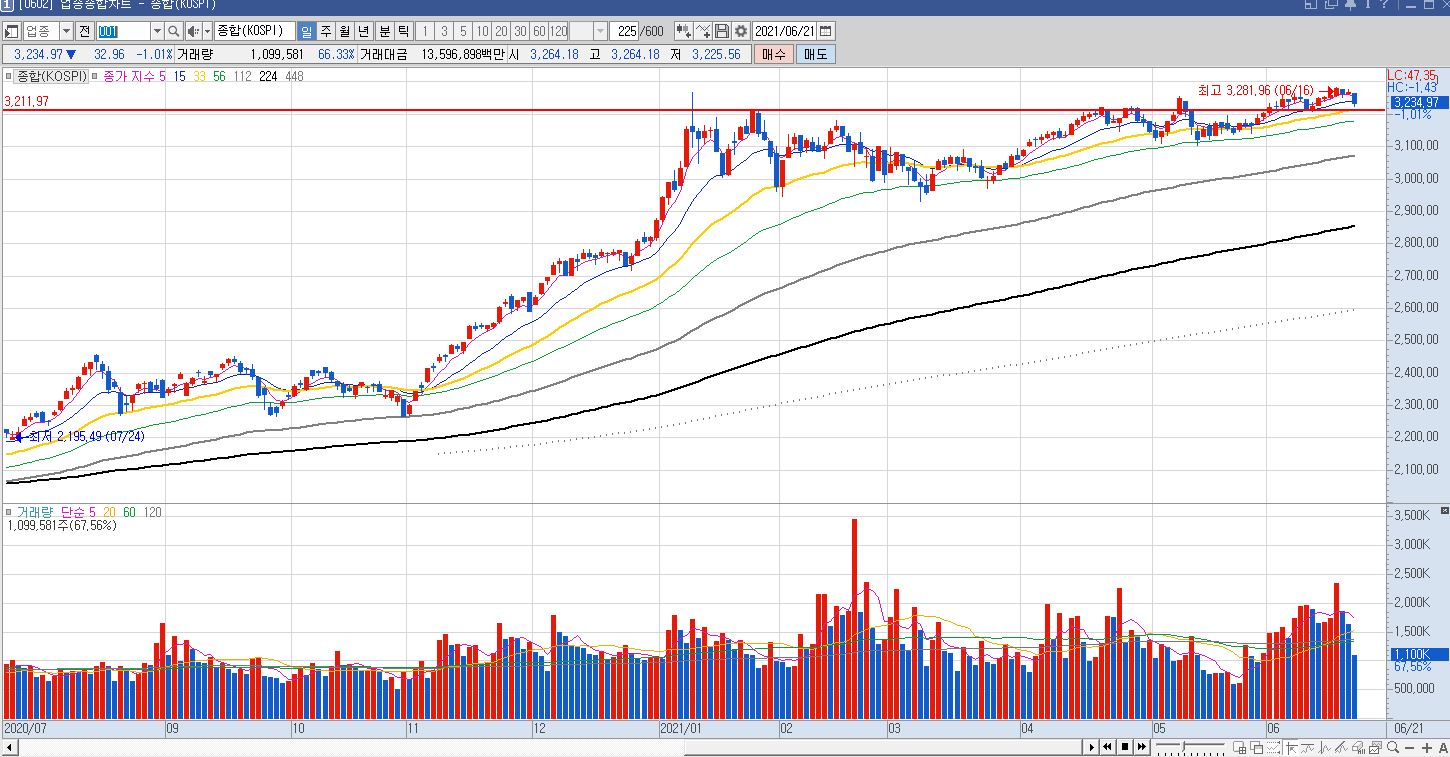Viewport: 1450px width, 757px height.
Task: Click the 종합(KOSPI) name field in toolbar
Action: tap(254, 31)
